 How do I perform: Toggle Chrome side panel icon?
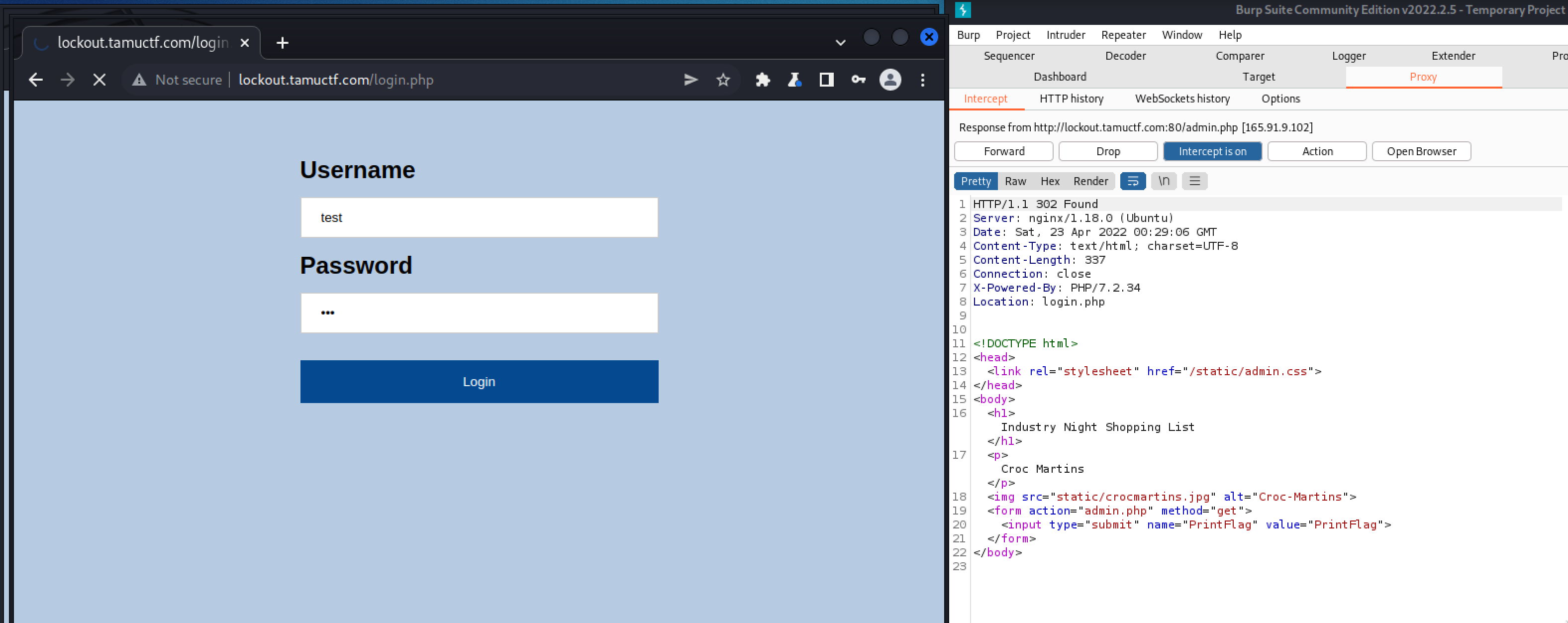[x=826, y=80]
